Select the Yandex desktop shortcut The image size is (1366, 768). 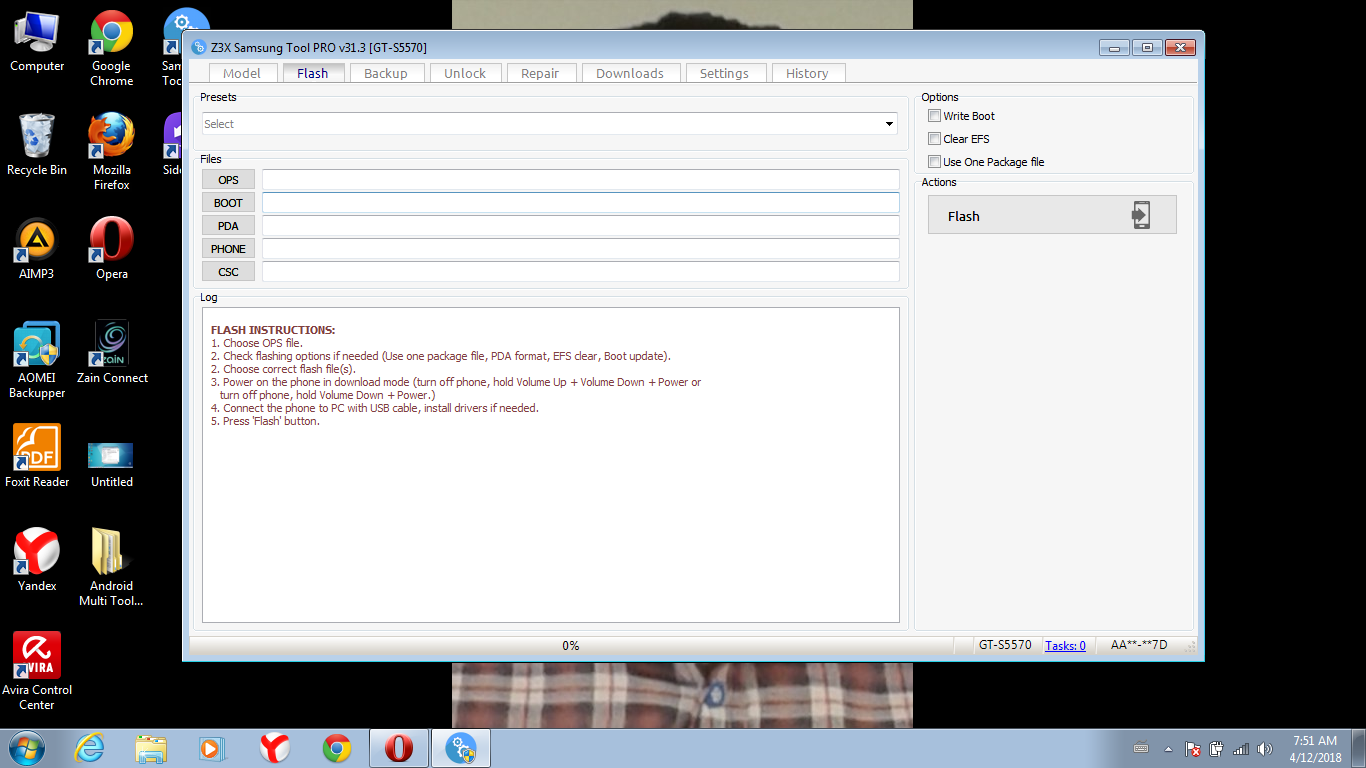[37, 561]
